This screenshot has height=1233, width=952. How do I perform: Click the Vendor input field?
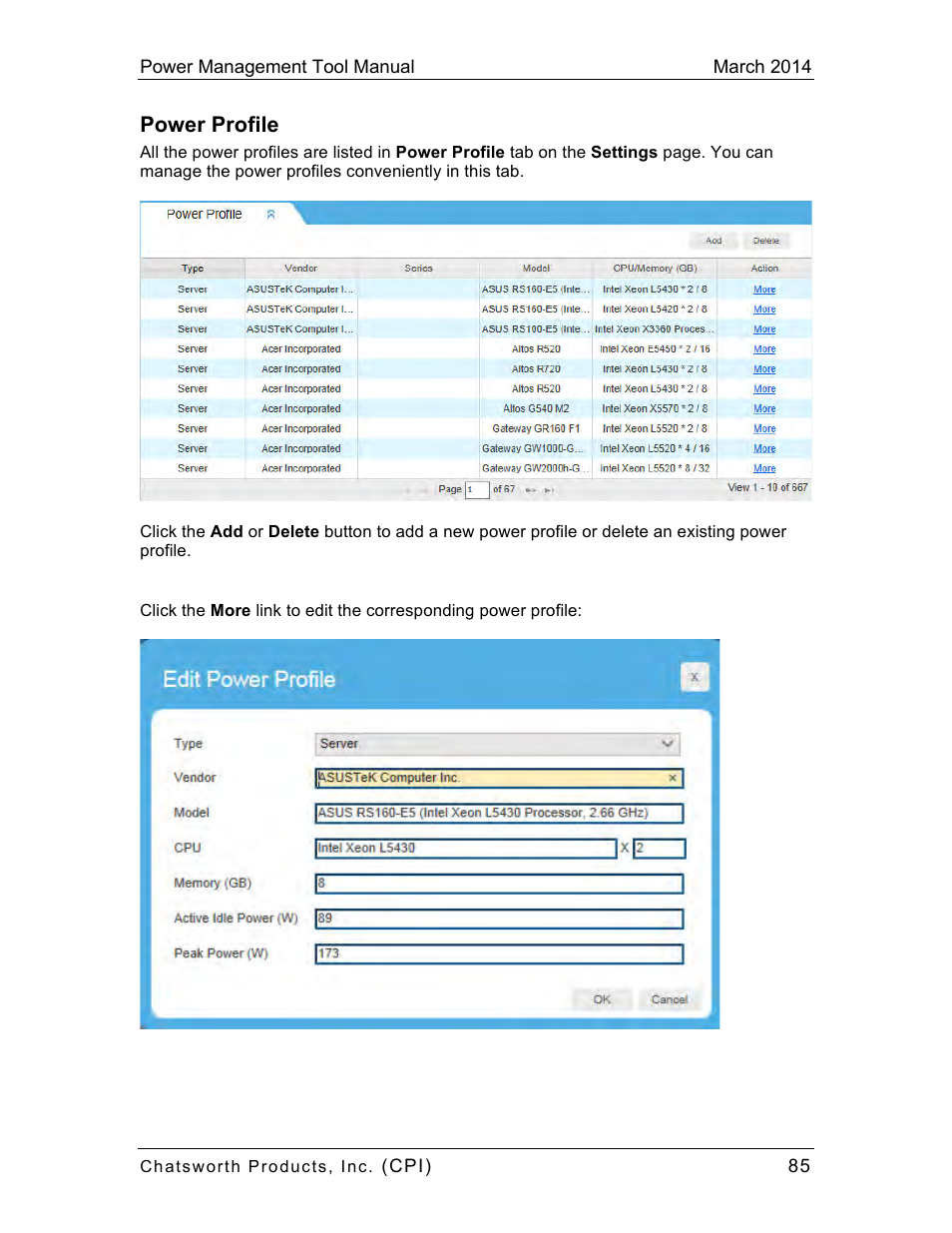[x=499, y=778]
